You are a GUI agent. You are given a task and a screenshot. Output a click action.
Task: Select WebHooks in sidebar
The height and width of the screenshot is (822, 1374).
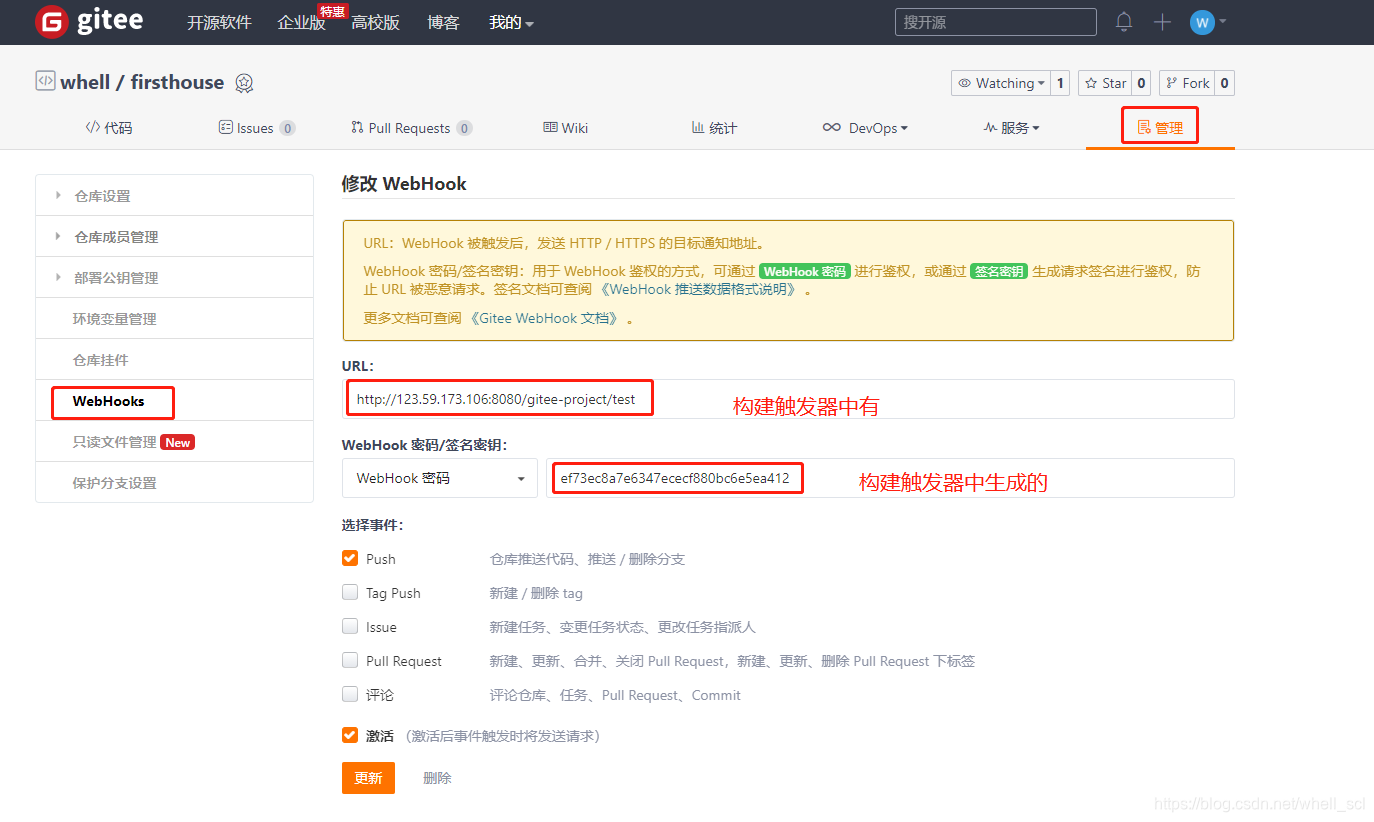(x=174, y=401)
